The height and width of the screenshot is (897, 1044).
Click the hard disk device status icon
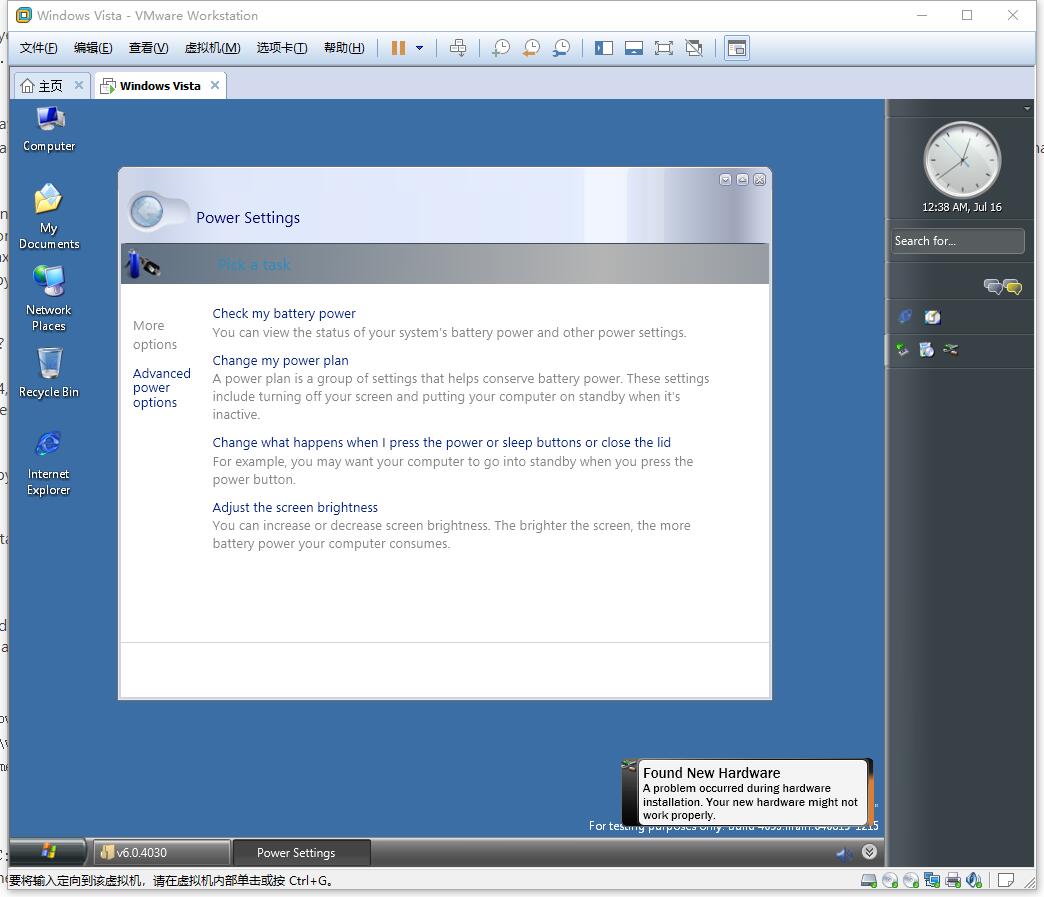[x=869, y=880]
